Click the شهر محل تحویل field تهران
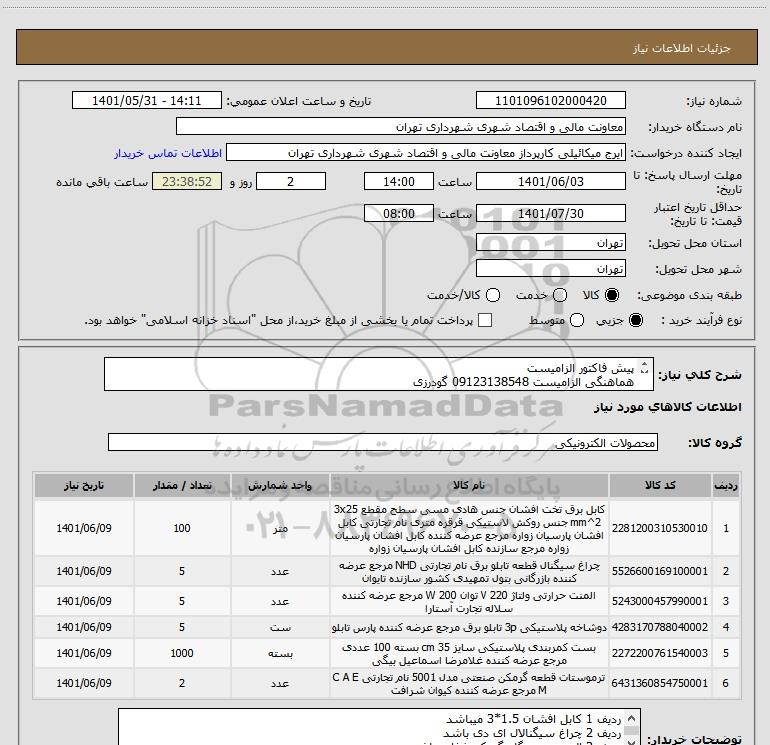770x745 pixels. [550, 268]
